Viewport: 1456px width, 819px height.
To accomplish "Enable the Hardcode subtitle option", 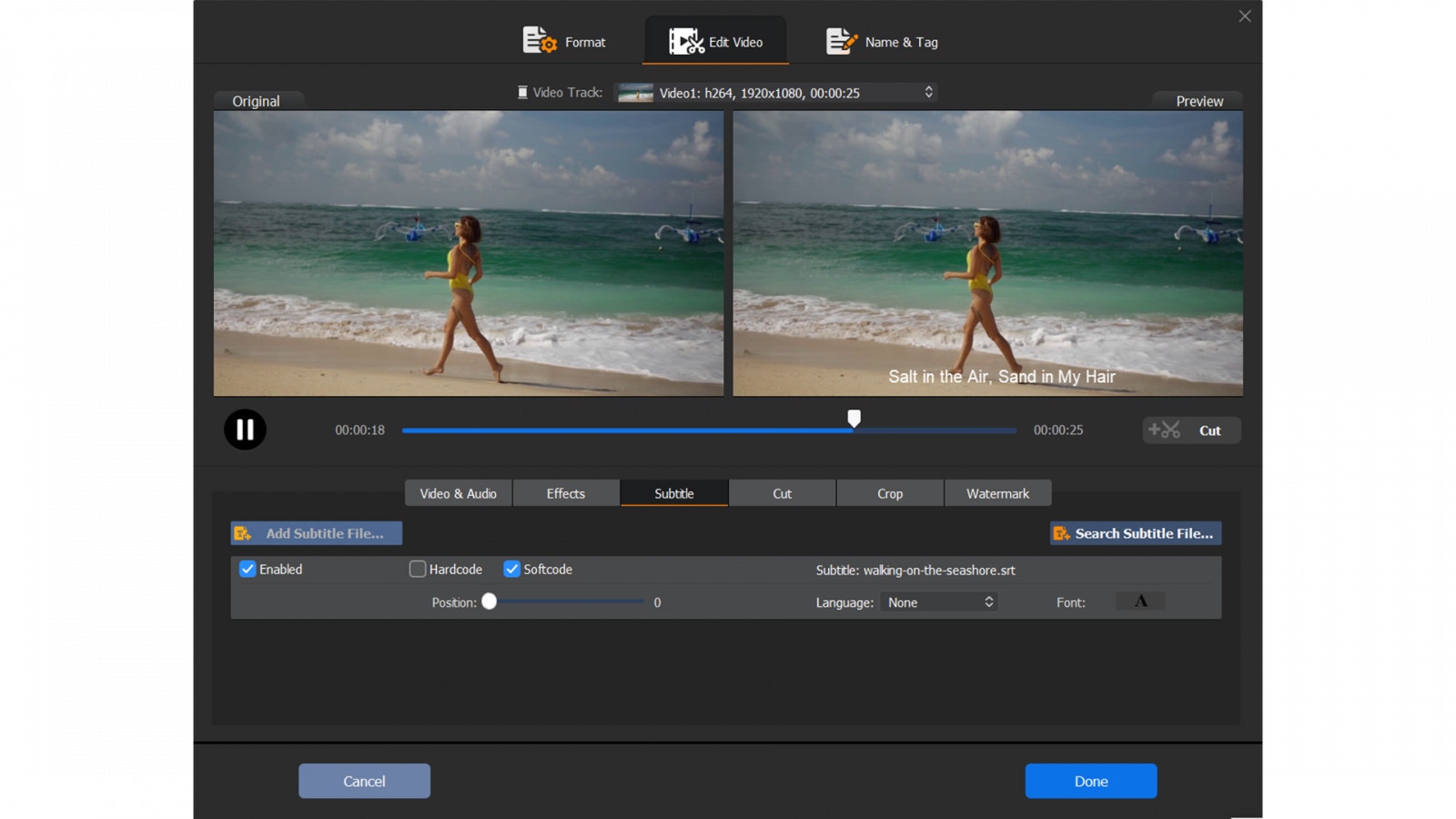I will click(x=418, y=569).
